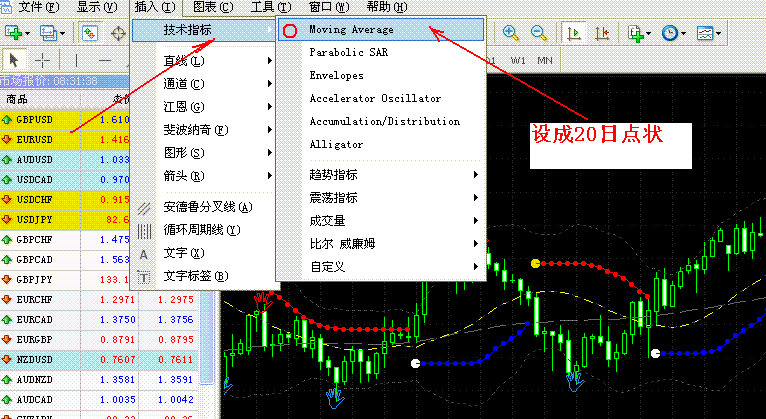Select the arrow cursor tool
The image size is (766, 419).
[x=14, y=60]
